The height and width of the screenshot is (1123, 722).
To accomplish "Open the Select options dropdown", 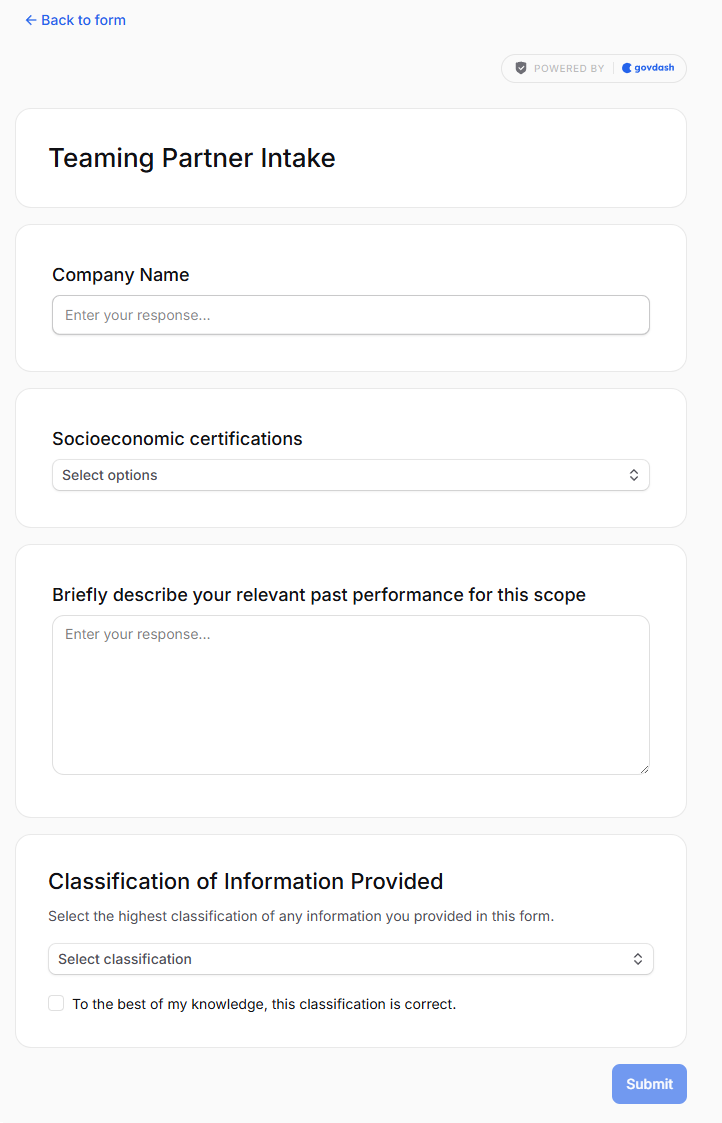I will pos(351,475).
